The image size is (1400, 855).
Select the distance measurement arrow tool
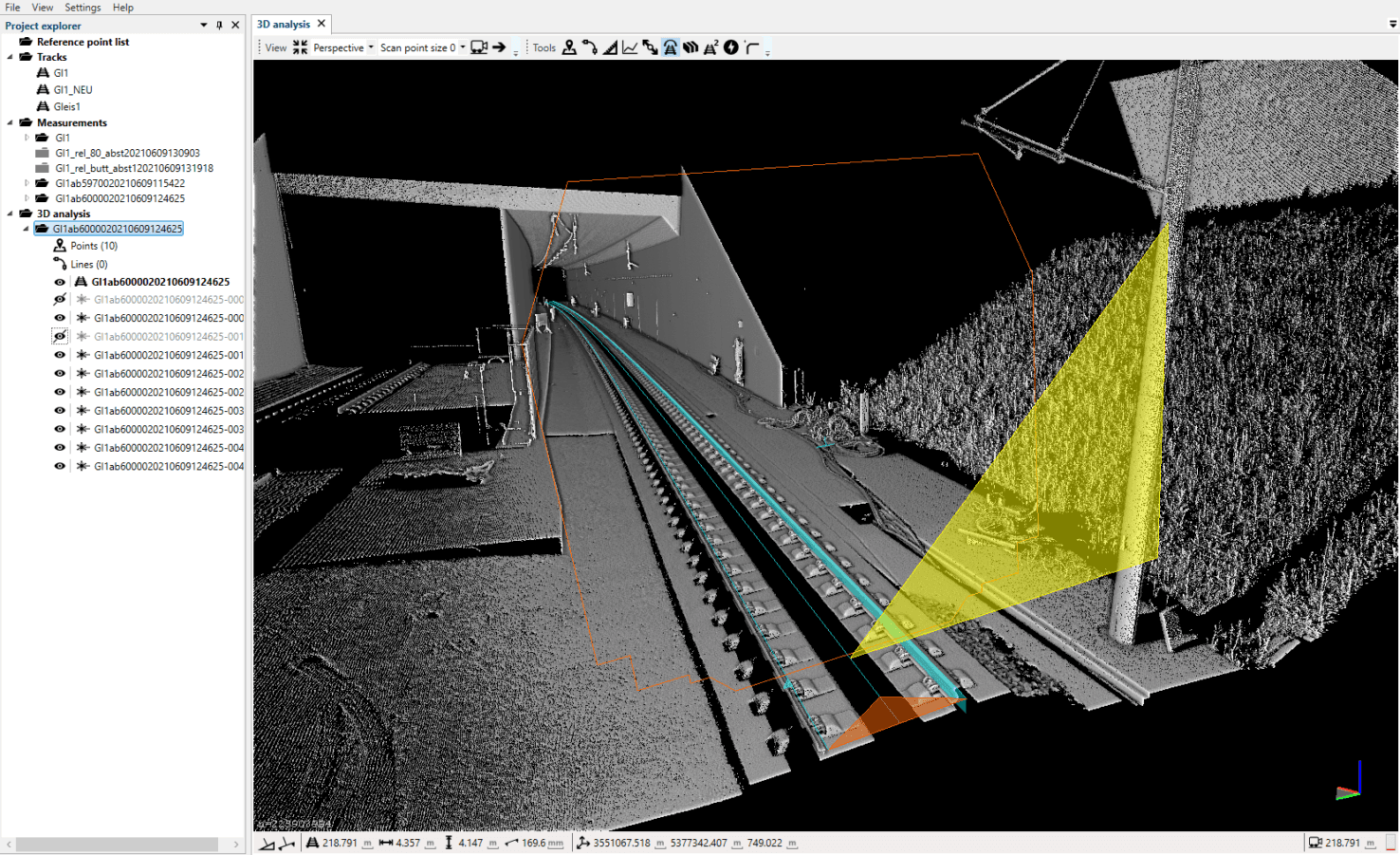(650, 47)
